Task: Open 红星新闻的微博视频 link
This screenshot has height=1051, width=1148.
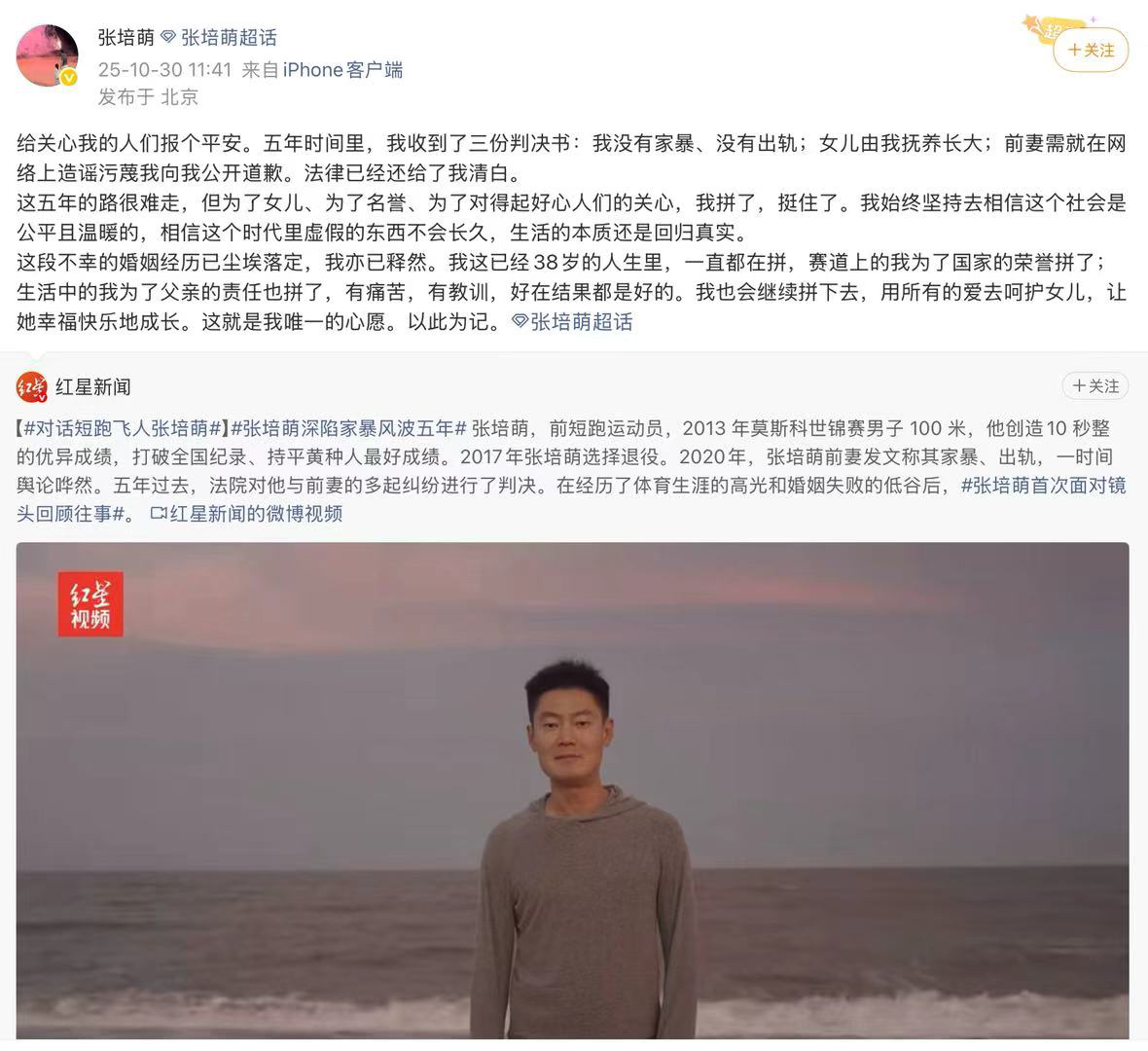Action: point(256,514)
